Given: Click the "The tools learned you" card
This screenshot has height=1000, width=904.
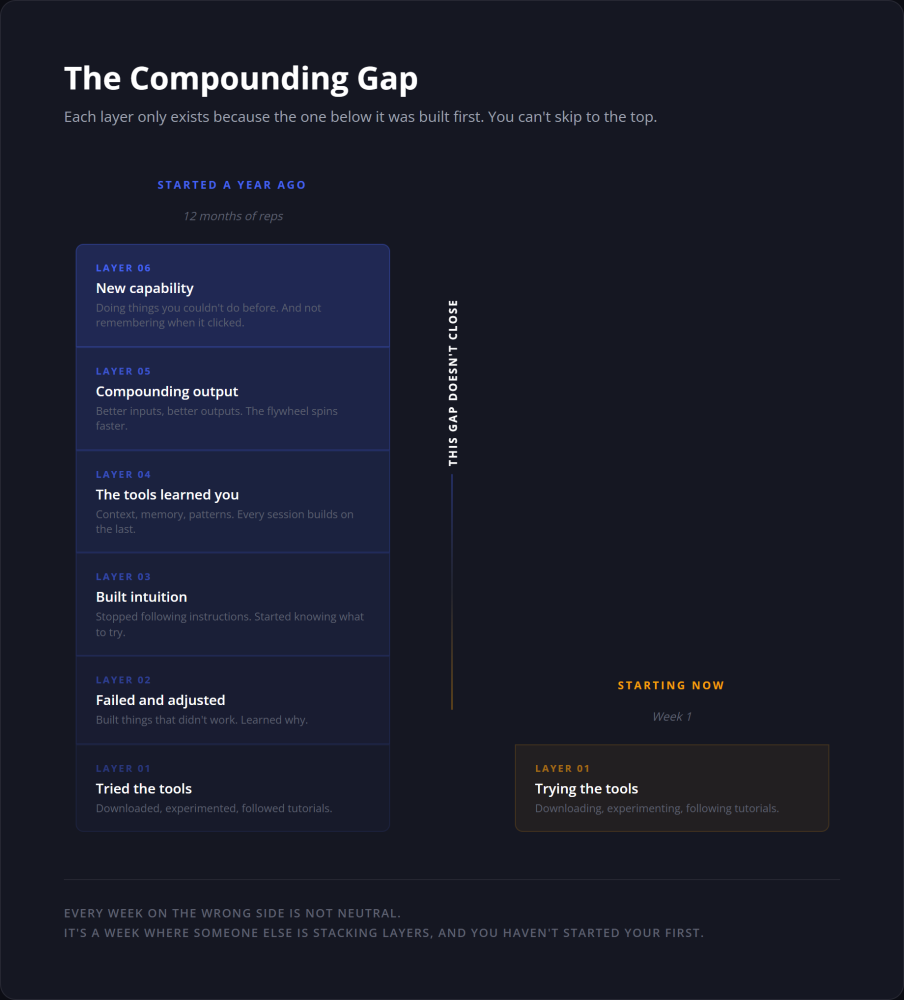Looking at the screenshot, I should pyautogui.click(x=233, y=502).
